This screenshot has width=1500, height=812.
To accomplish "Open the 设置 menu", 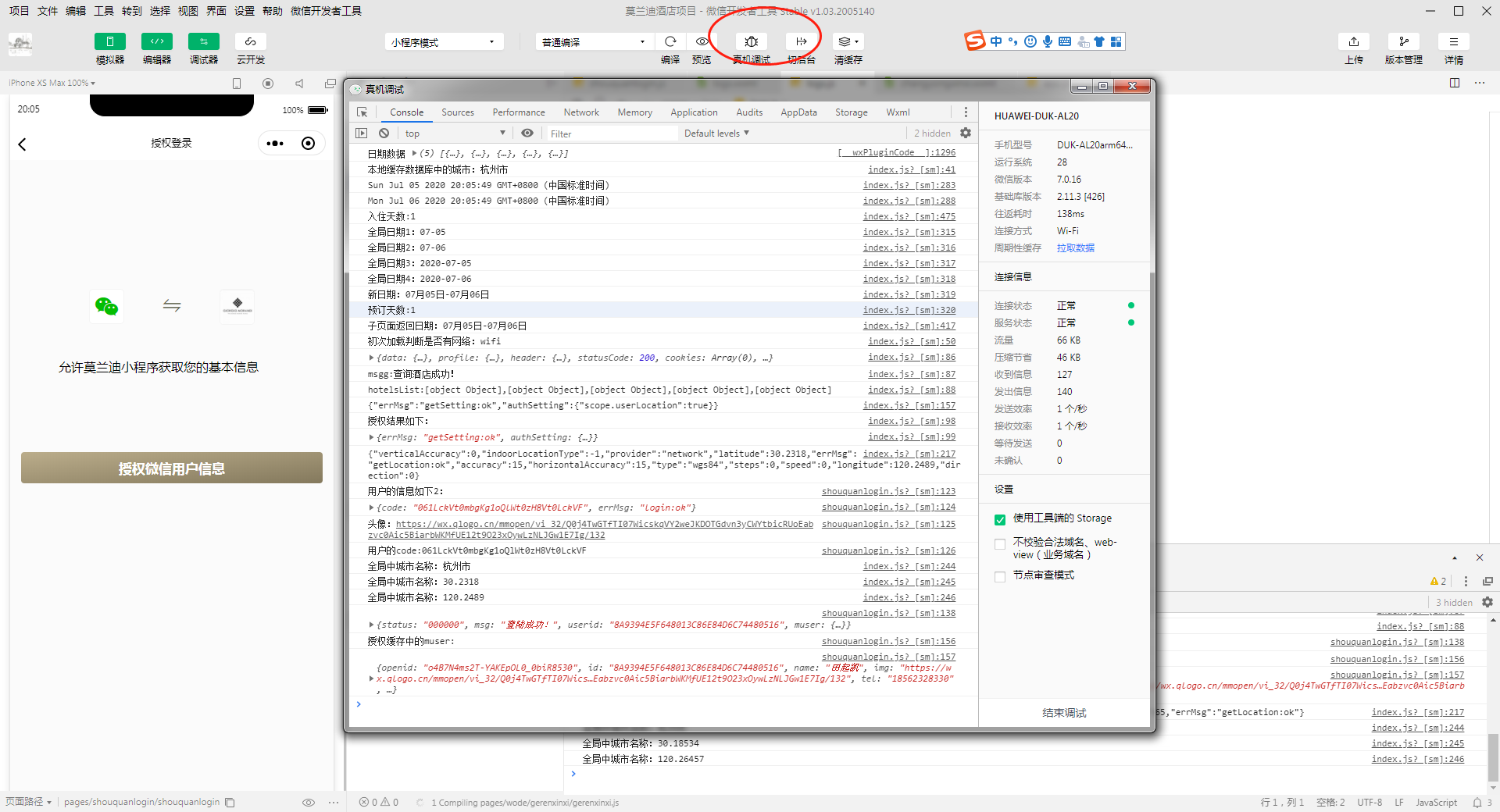I will [245, 11].
